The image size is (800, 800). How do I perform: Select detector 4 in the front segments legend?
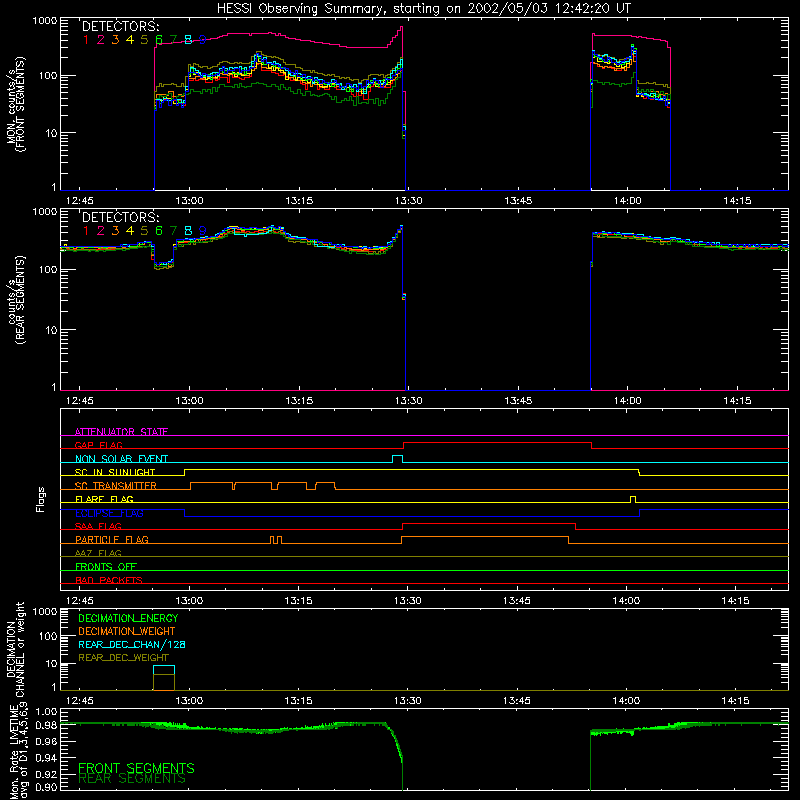coord(130,40)
